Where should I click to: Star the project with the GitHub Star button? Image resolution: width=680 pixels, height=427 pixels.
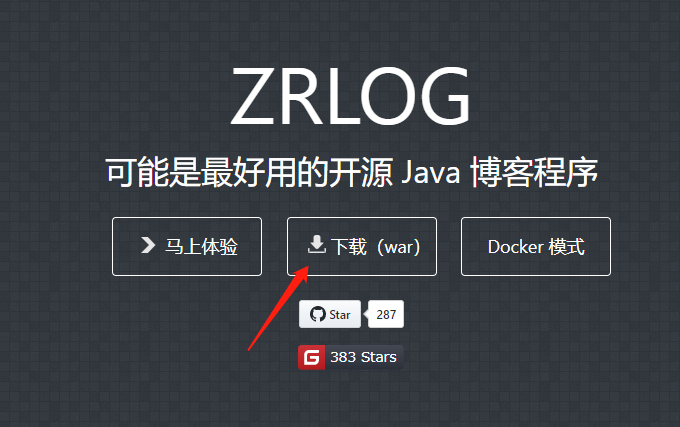click(x=330, y=314)
